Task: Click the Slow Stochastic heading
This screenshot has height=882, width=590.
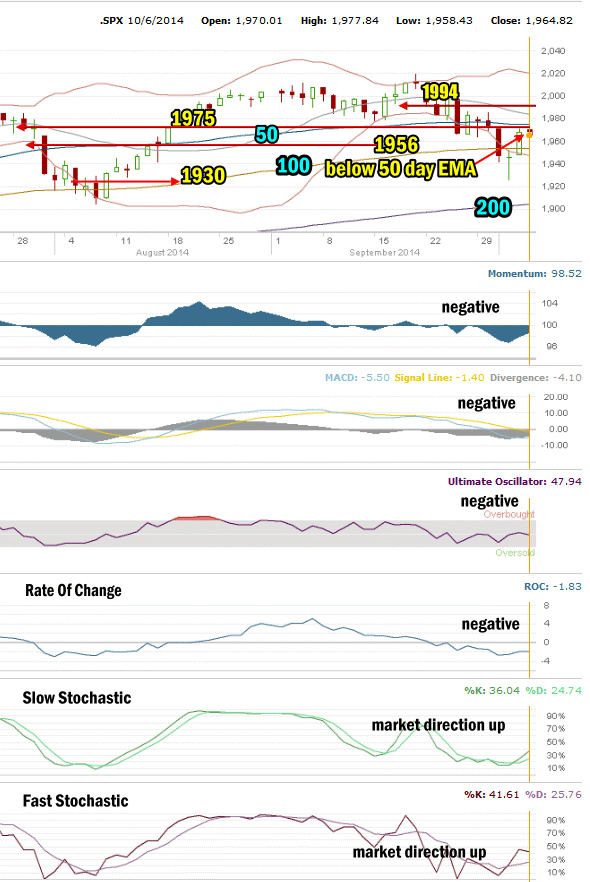Action: pyautogui.click(x=76, y=698)
